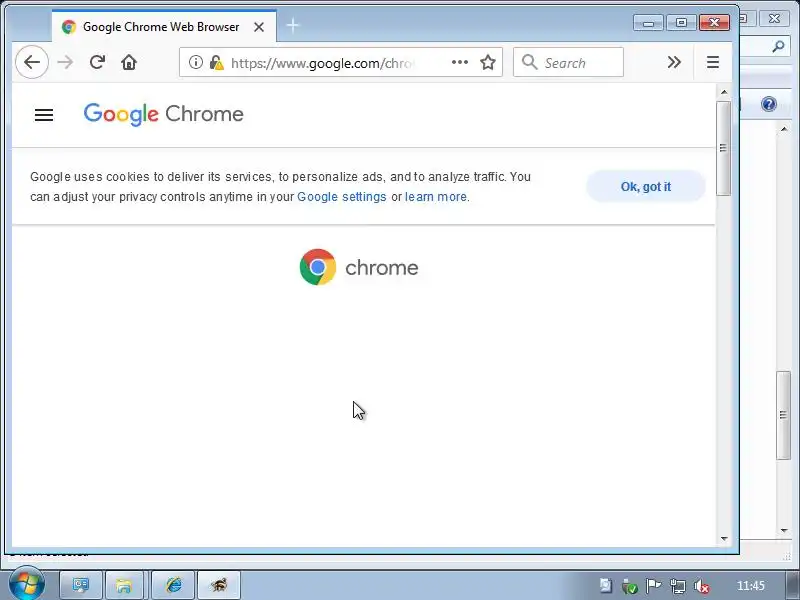Image resolution: width=800 pixels, height=600 pixels.
Task: Close the Google Chrome Web Browser tab
Action: pyautogui.click(x=259, y=27)
